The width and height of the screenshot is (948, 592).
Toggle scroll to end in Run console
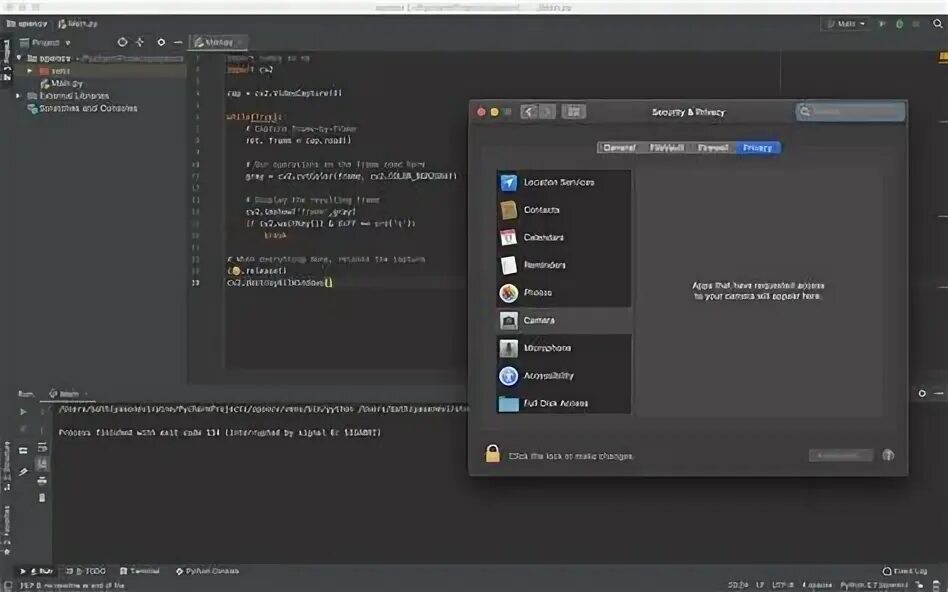coord(42,464)
